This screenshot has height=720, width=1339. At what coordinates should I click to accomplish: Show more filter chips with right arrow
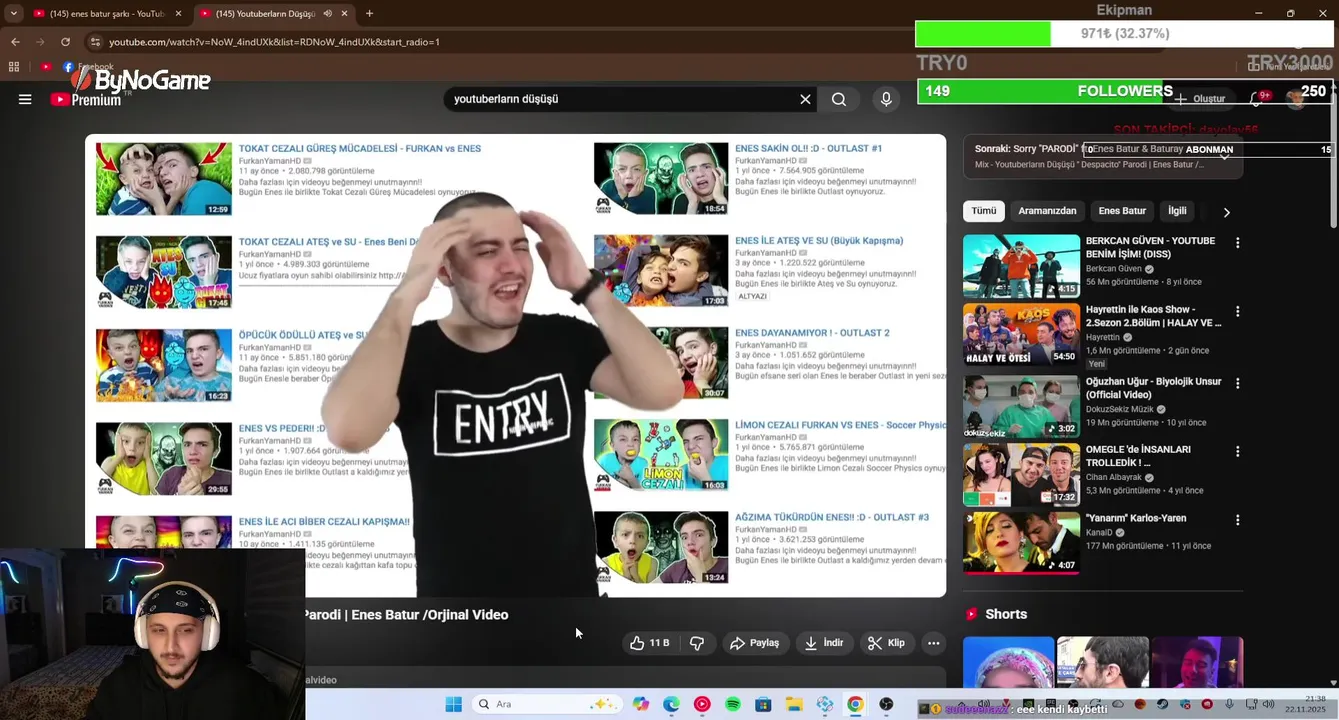tap(1226, 212)
